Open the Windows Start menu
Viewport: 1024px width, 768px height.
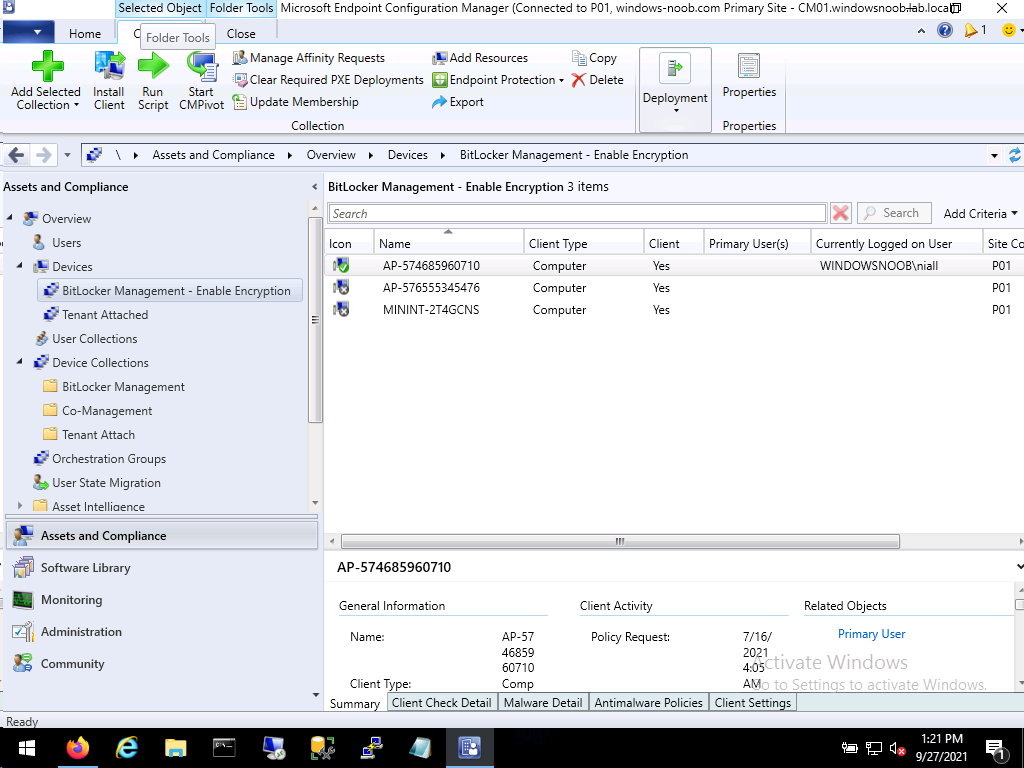point(26,748)
